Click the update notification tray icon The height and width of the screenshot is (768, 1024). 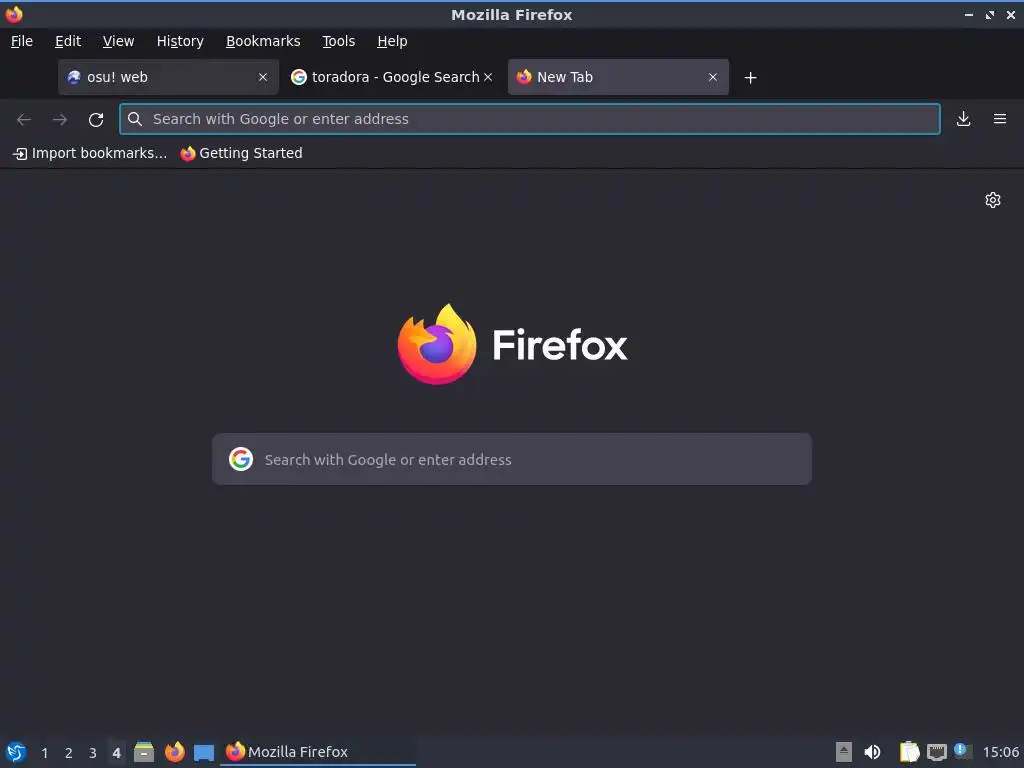(x=963, y=751)
